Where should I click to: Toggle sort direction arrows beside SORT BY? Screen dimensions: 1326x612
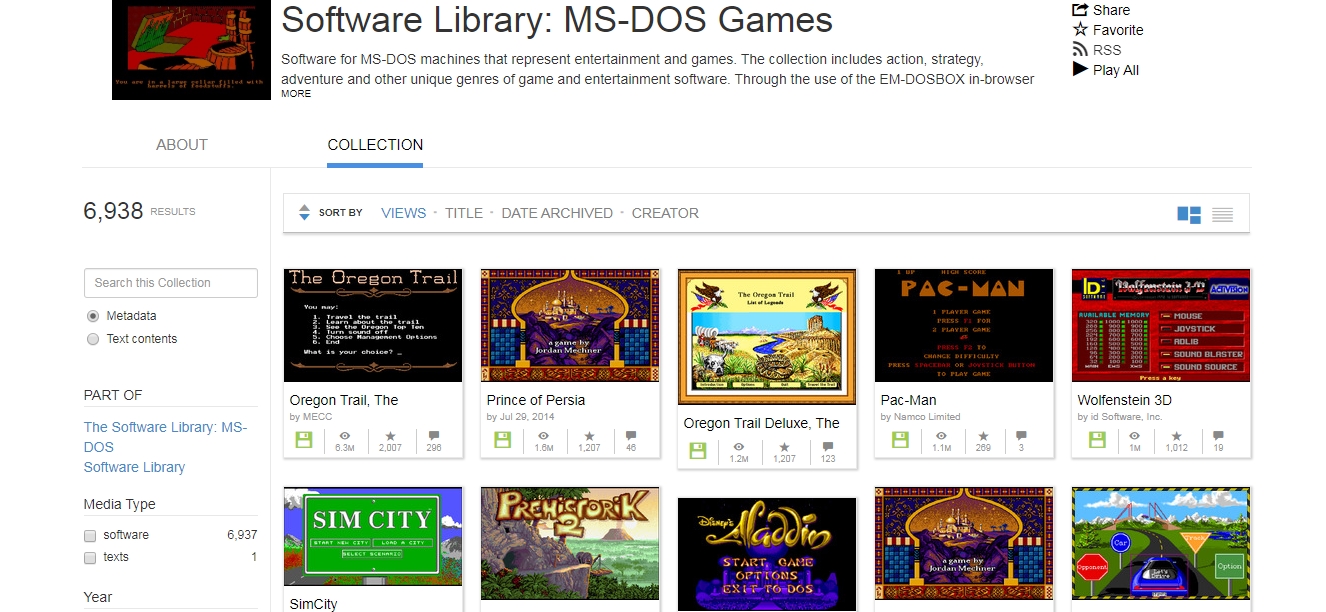305,213
